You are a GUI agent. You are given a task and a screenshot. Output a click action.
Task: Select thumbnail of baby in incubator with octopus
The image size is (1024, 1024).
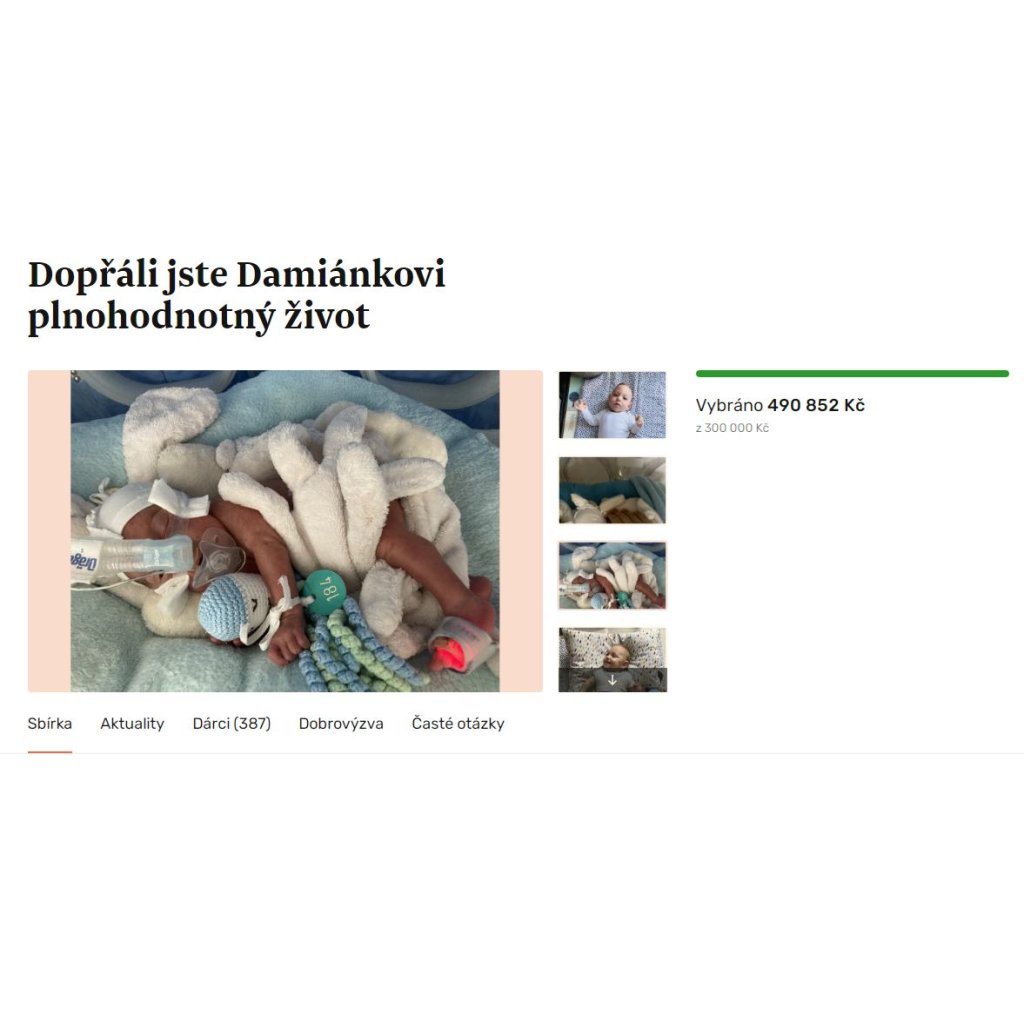click(612, 575)
